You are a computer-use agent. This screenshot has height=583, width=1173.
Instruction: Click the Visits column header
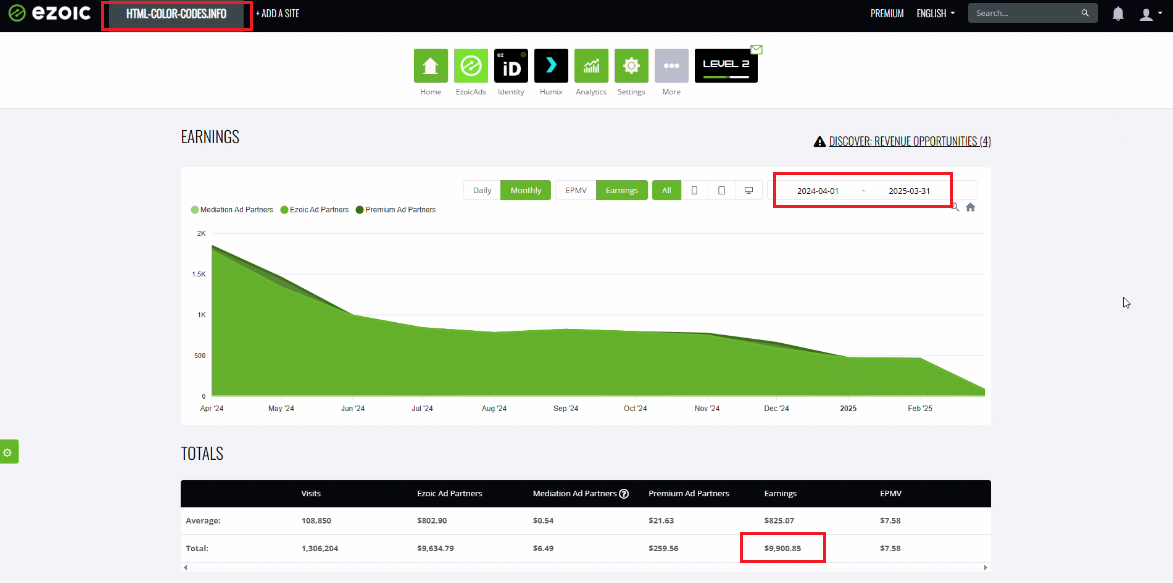pyautogui.click(x=311, y=494)
